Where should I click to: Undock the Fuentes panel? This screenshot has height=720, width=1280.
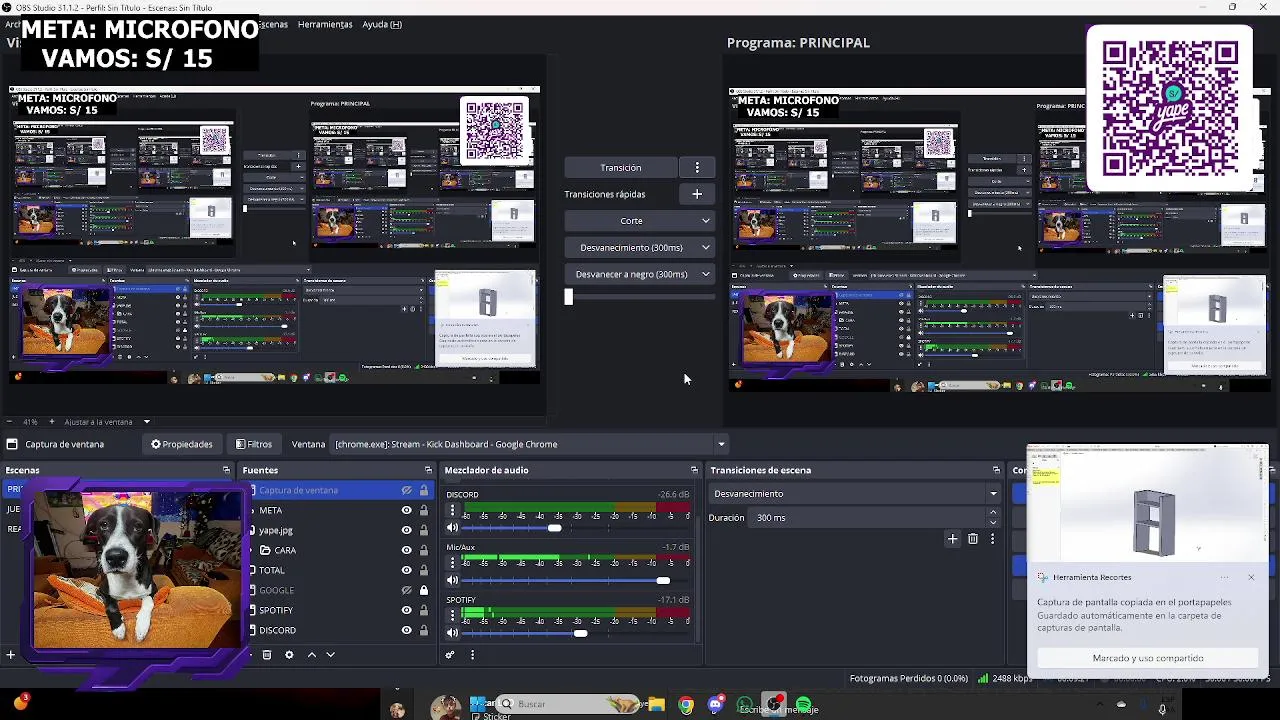click(x=428, y=470)
